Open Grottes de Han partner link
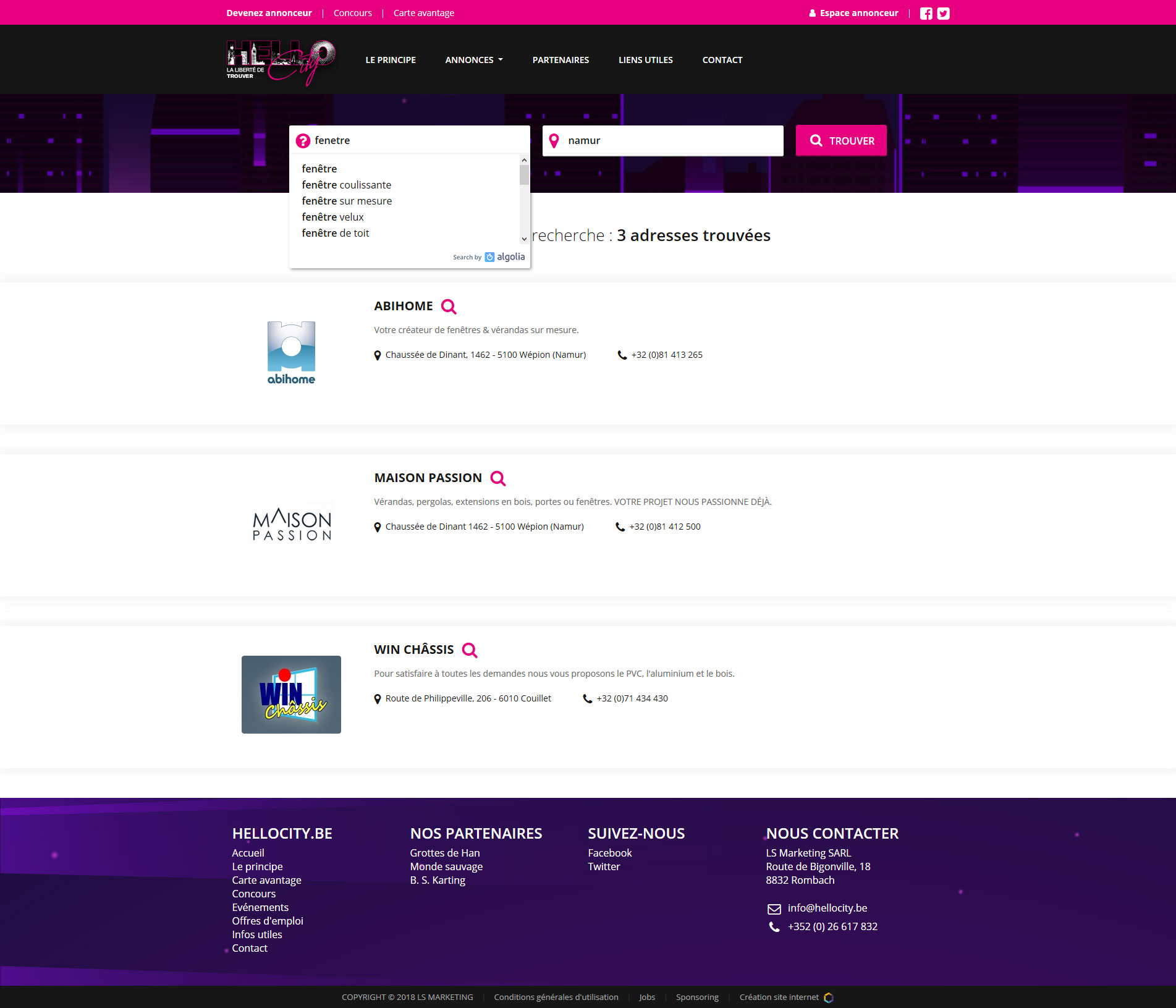This screenshot has width=1176, height=1008. click(445, 853)
